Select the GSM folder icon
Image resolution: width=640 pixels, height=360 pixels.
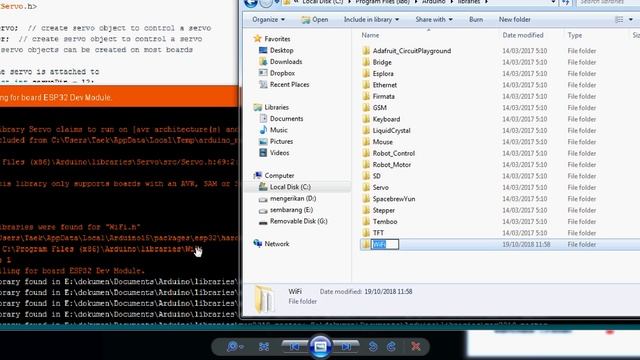(x=366, y=108)
